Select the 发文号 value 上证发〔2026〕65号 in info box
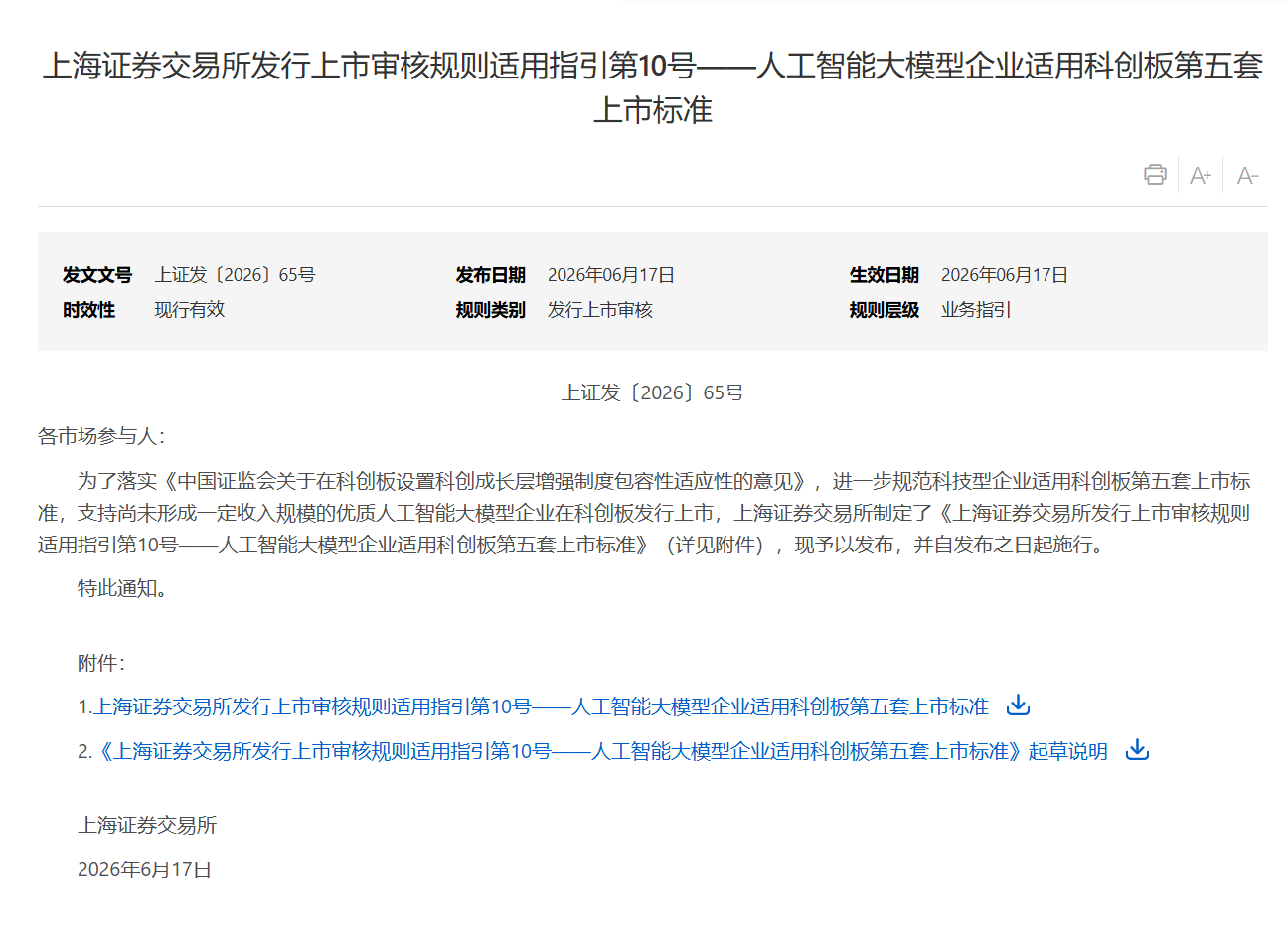 235,275
